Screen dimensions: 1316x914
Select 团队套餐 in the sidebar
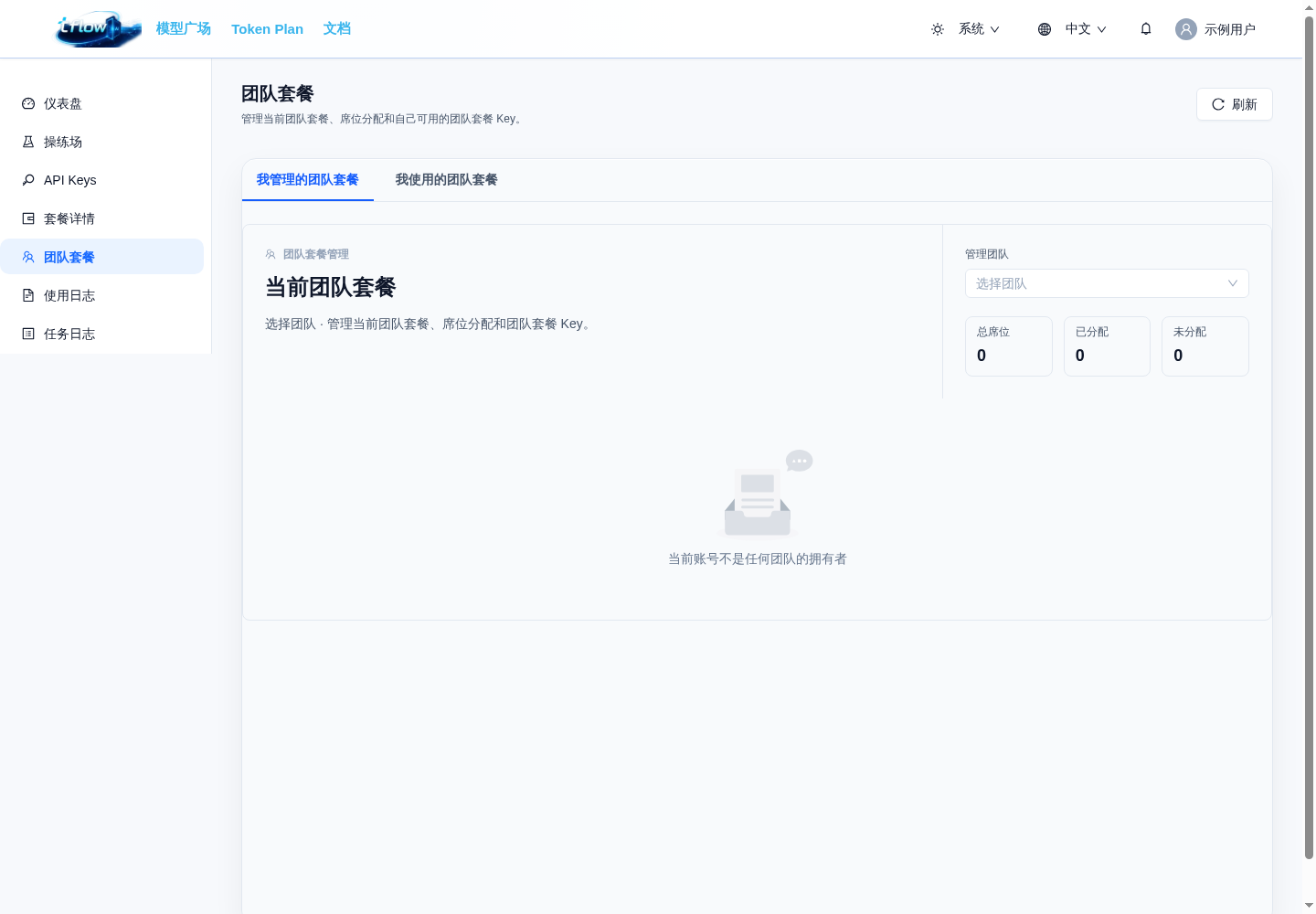[102, 257]
